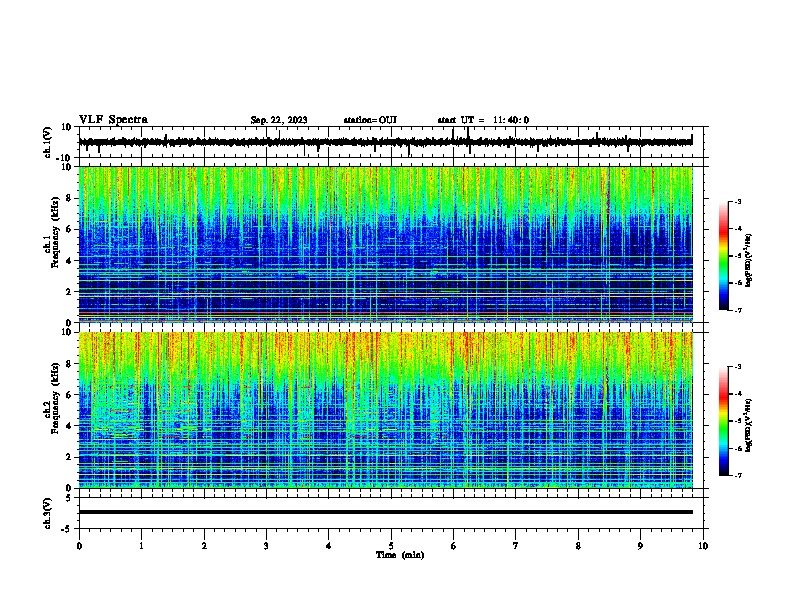This screenshot has height=612, width=792.
Task: Click the ch.1 spectrogram color scale bar
Action: click(724, 256)
